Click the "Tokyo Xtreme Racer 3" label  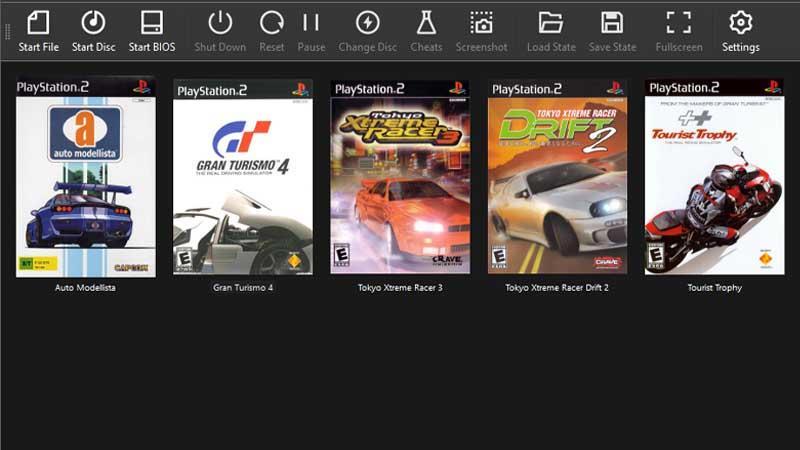pos(400,288)
